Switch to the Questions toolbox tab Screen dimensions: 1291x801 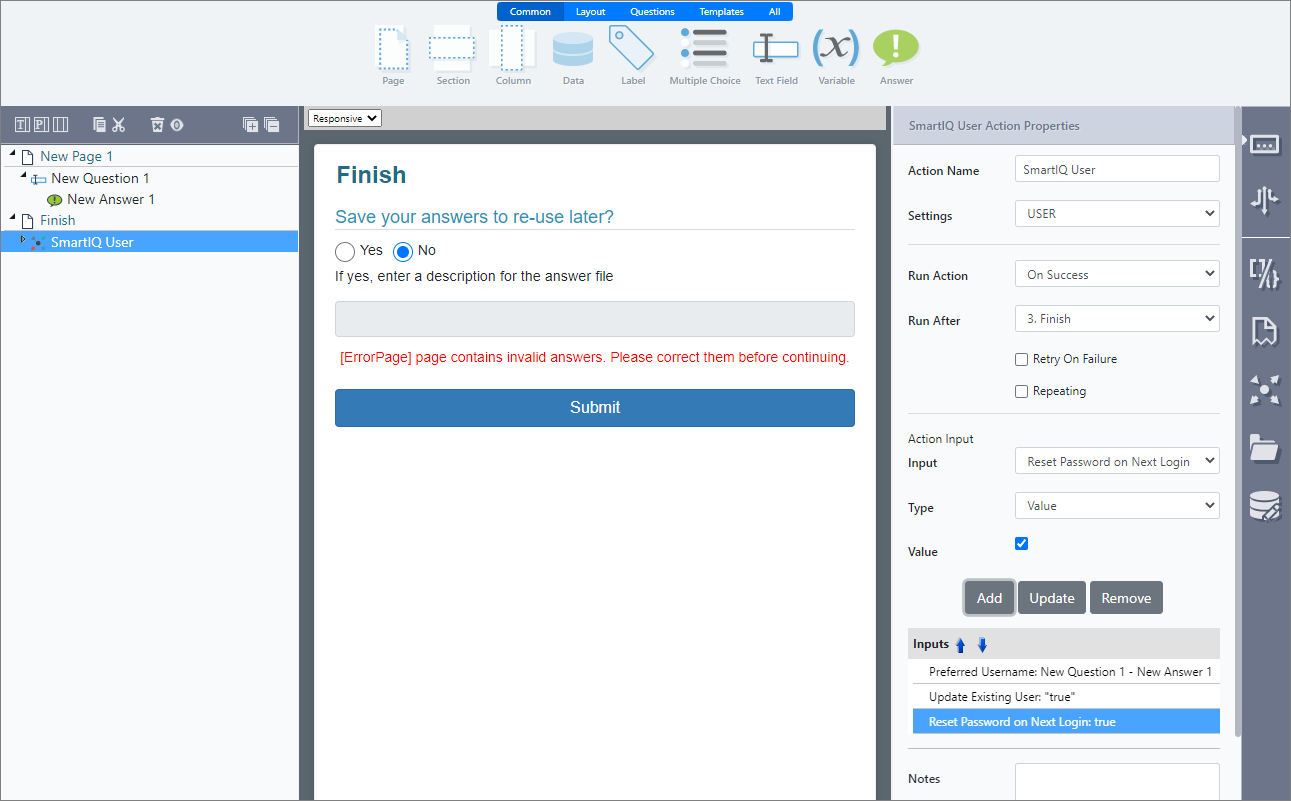tap(652, 12)
